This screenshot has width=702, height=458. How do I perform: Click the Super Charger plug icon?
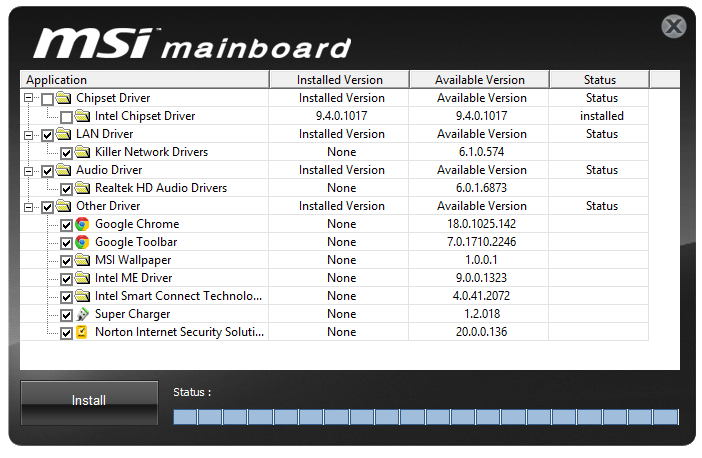click(x=82, y=314)
